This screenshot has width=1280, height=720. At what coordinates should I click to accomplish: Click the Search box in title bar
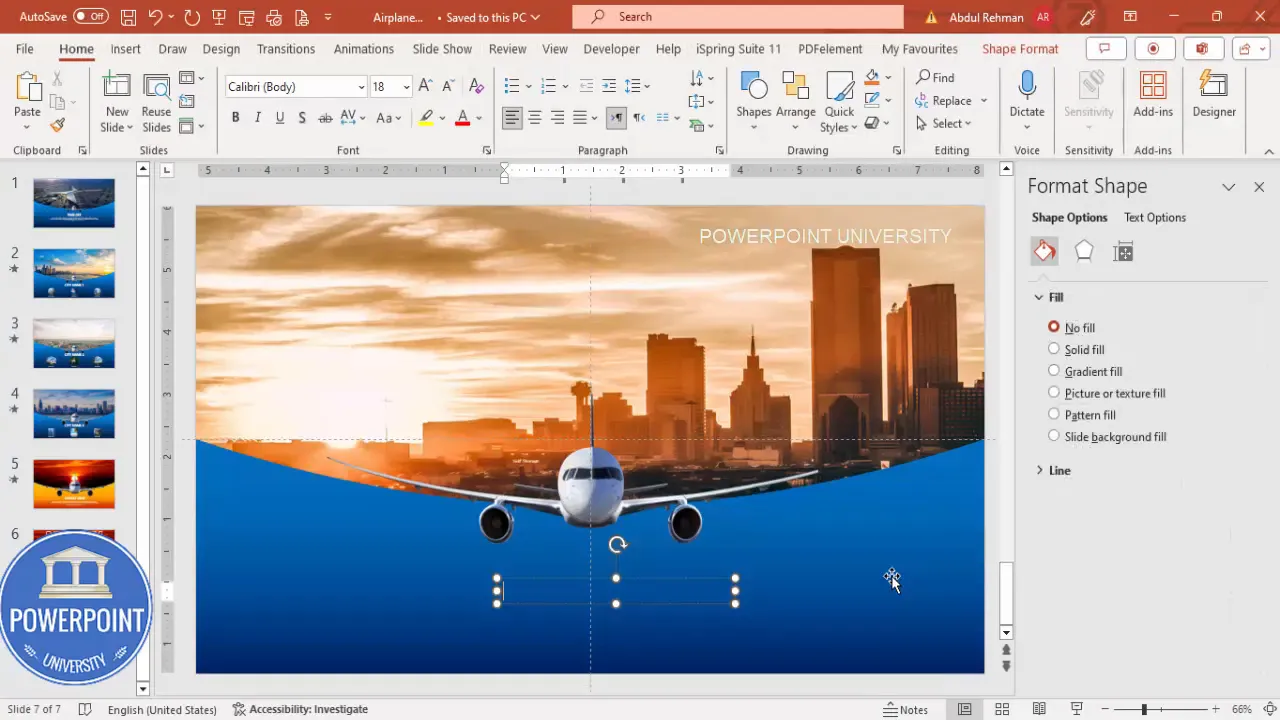coord(737,17)
